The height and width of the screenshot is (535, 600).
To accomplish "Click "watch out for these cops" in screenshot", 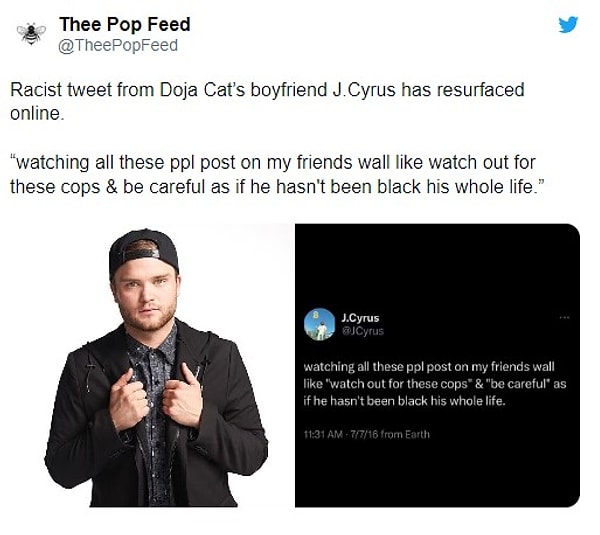I will [x=398, y=384].
